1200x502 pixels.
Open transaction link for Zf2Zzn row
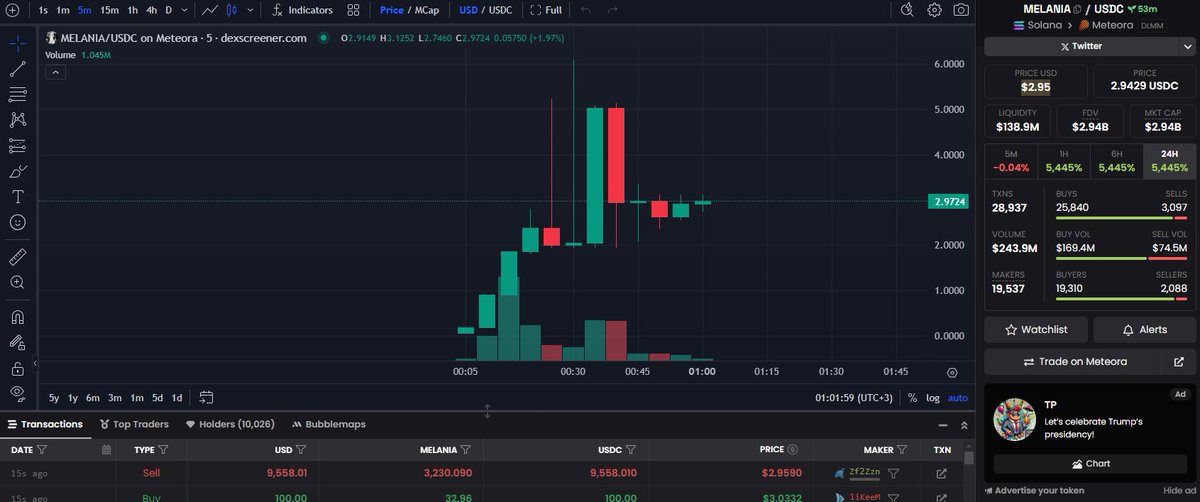pyautogui.click(x=942, y=473)
